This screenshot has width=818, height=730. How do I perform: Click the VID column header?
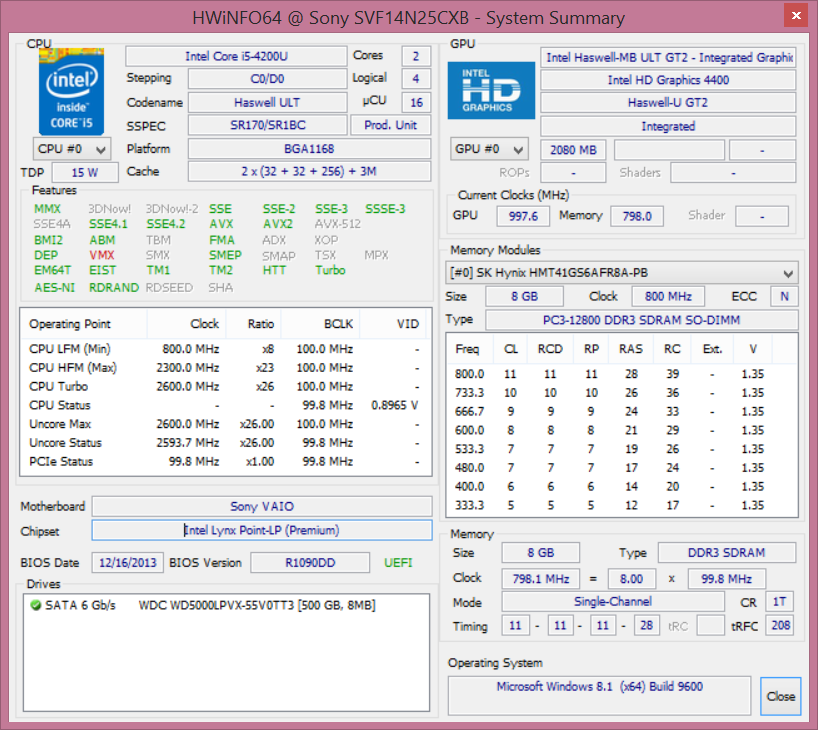pyautogui.click(x=392, y=324)
